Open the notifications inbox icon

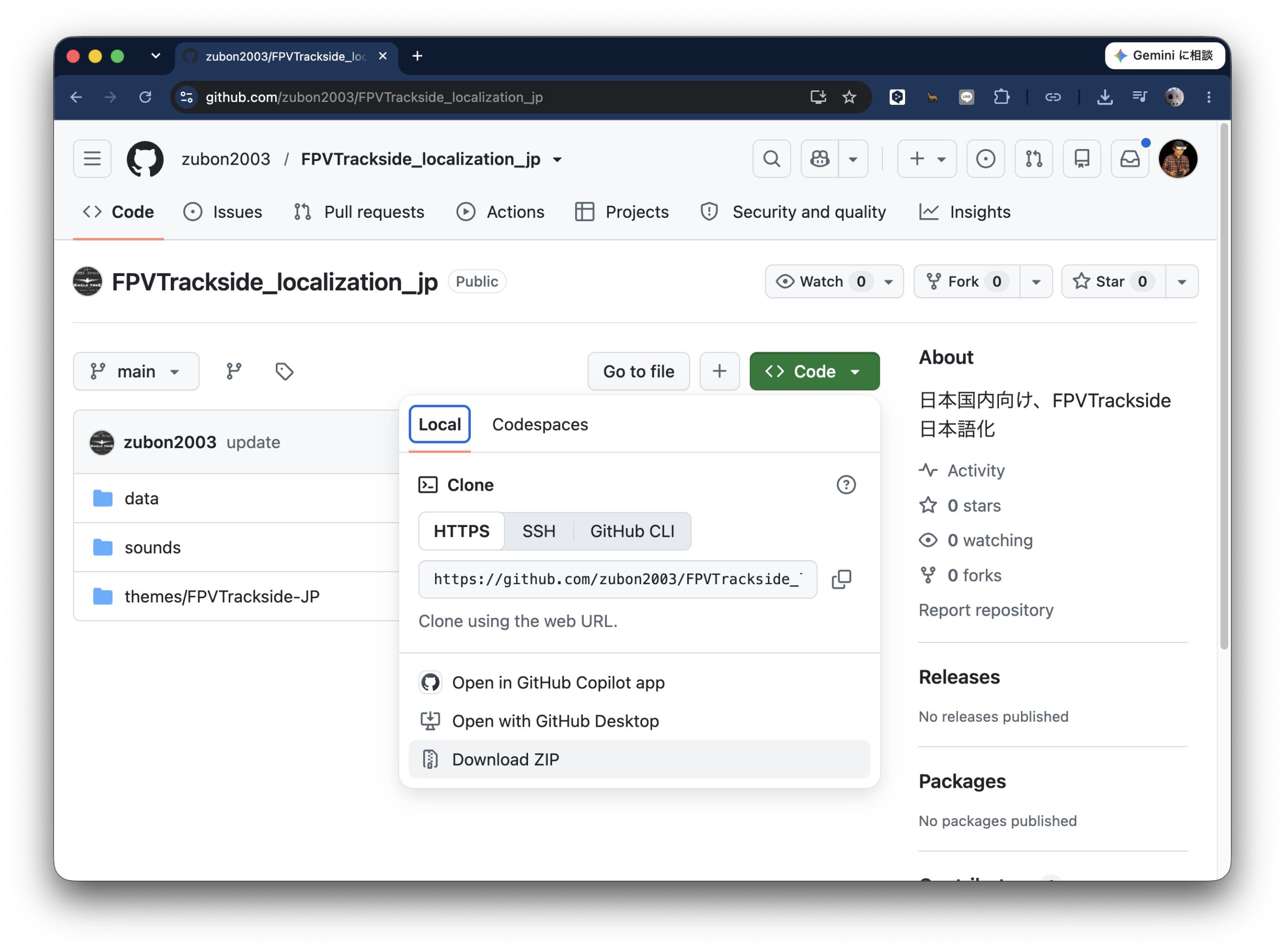click(x=1129, y=159)
